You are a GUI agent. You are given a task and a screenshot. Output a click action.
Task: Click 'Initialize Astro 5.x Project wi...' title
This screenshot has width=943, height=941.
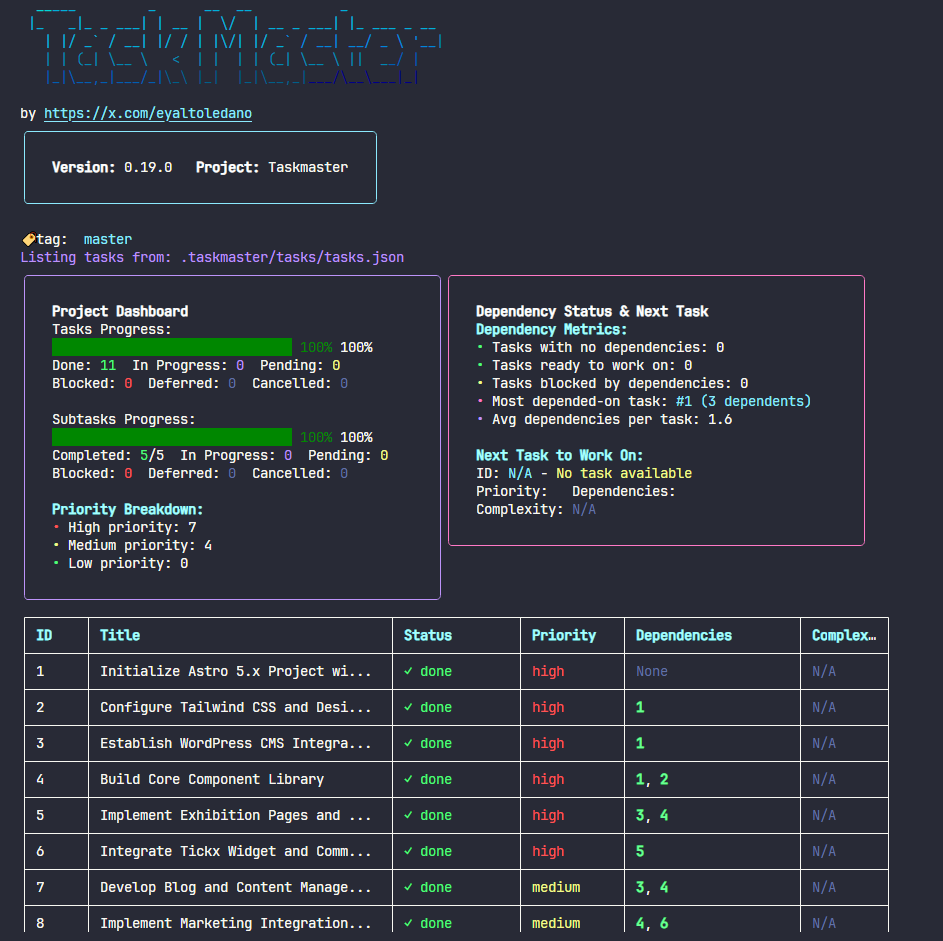pos(236,672)
